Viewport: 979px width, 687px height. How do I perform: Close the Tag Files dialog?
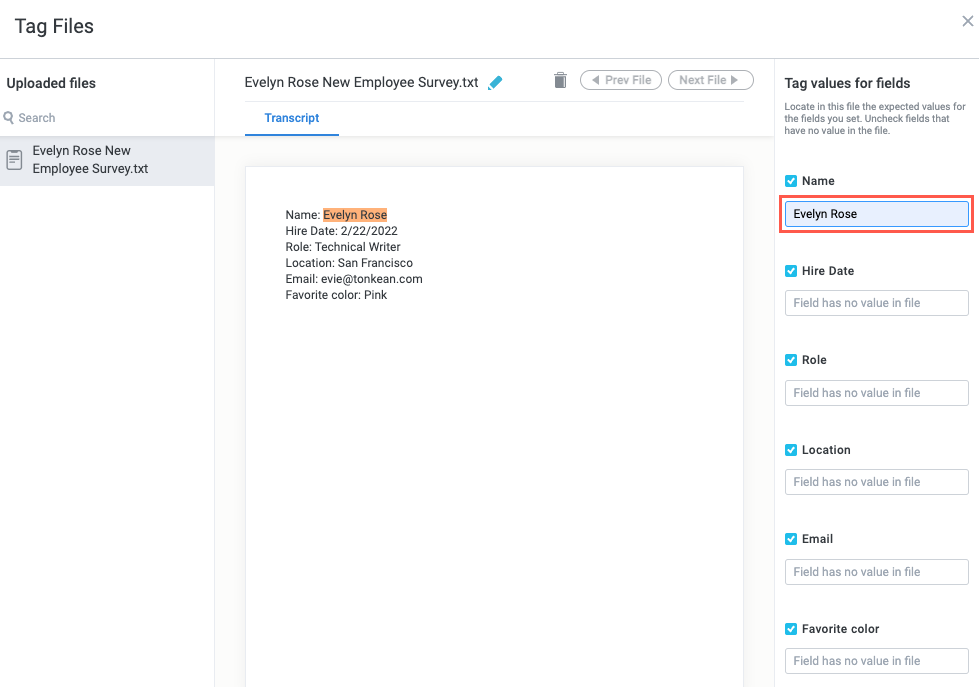click(x=967, y=20)
